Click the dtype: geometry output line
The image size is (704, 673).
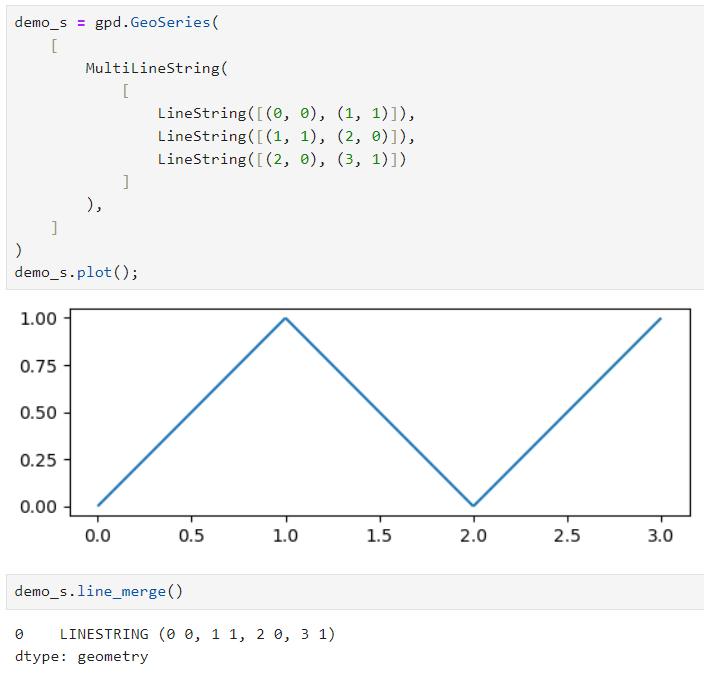pos(81,657)
